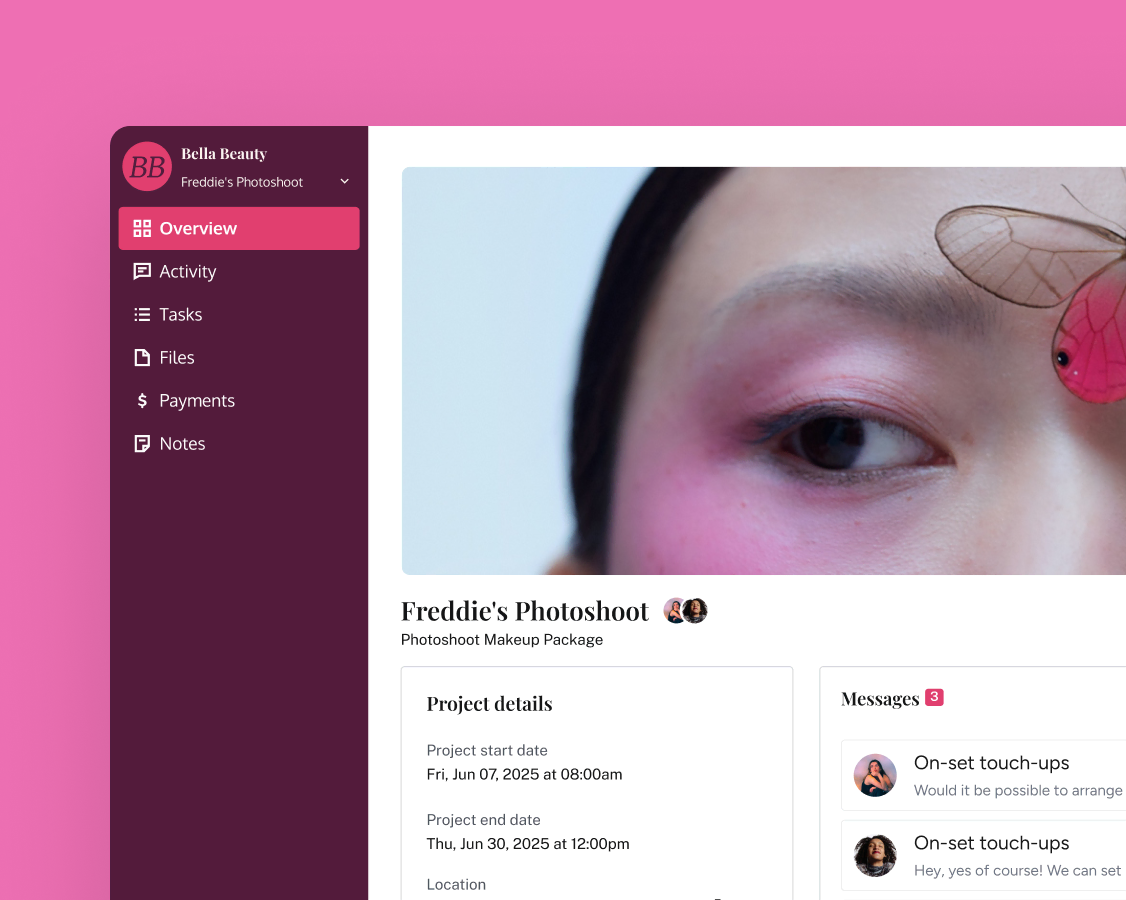Screen dimensions: 1126x900
Task: Click the Notes sticky icon
Action: [x=142, y=444]
